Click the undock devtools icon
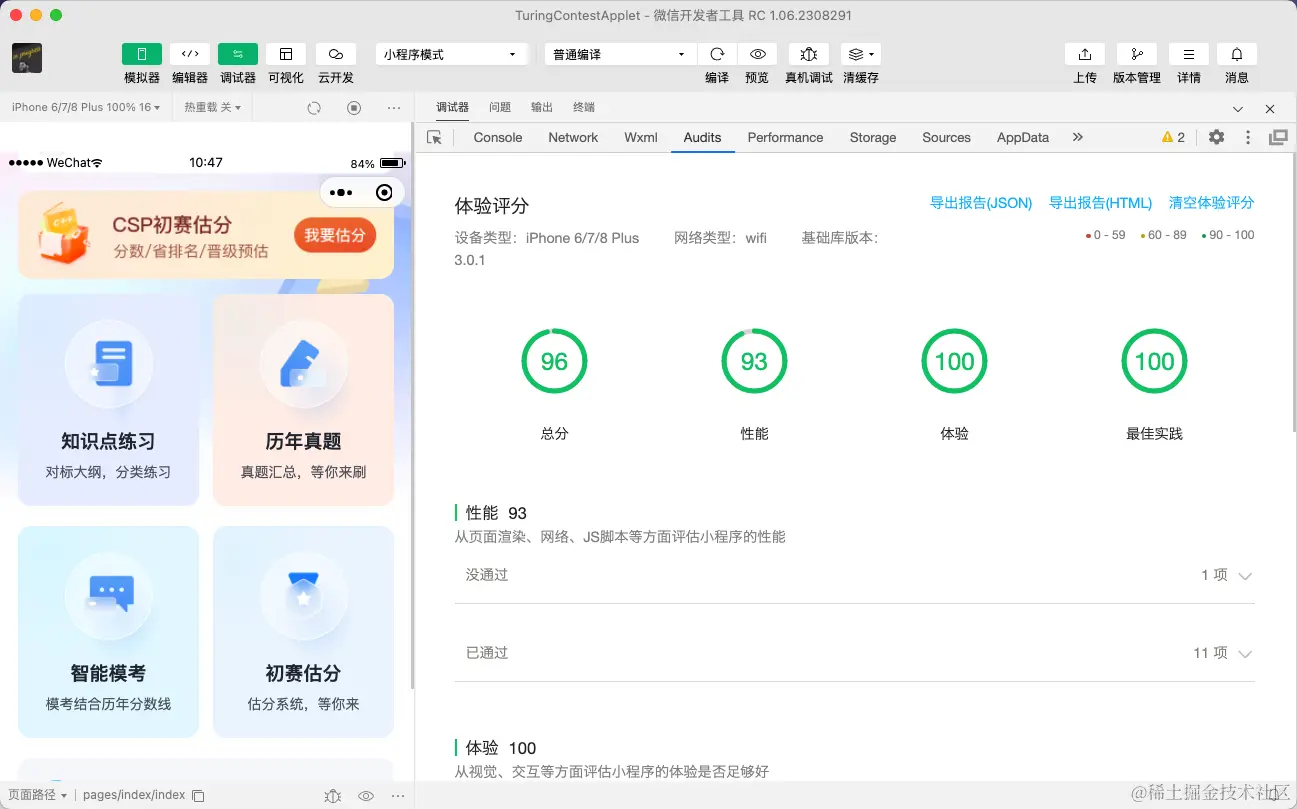 (1278, 137)
